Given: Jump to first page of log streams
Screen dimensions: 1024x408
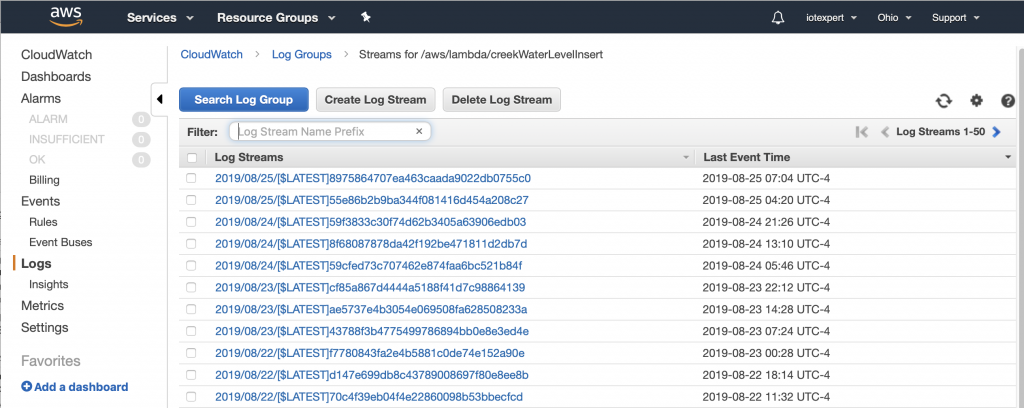Looking at the screenshot, I should point(862,132).
